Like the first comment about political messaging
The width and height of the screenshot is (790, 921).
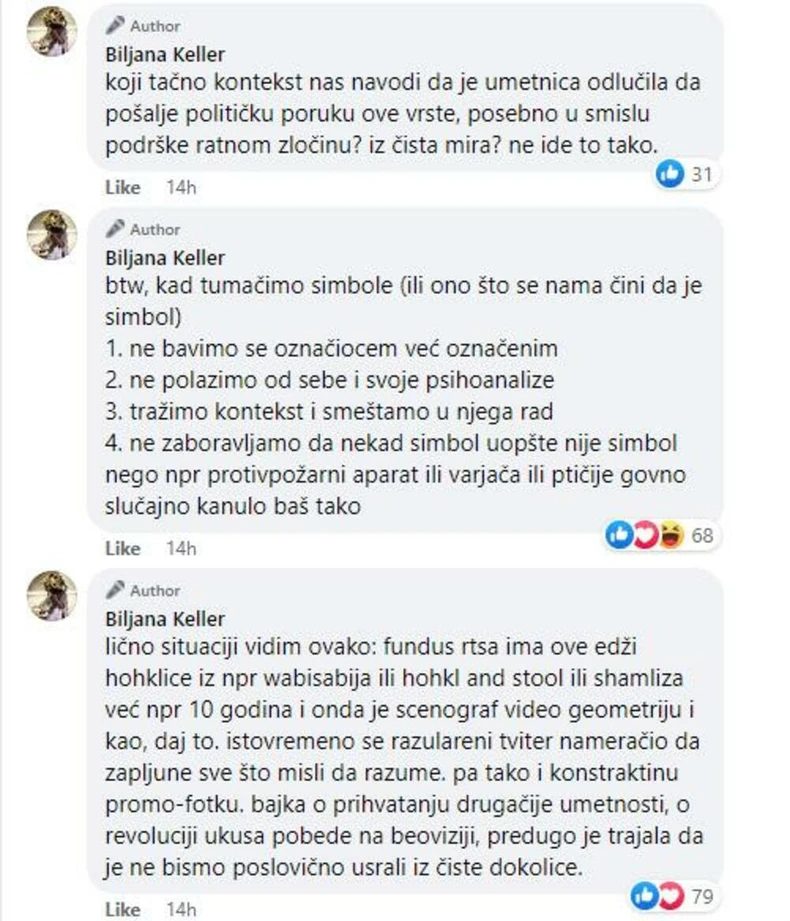[x=122, y=186]
